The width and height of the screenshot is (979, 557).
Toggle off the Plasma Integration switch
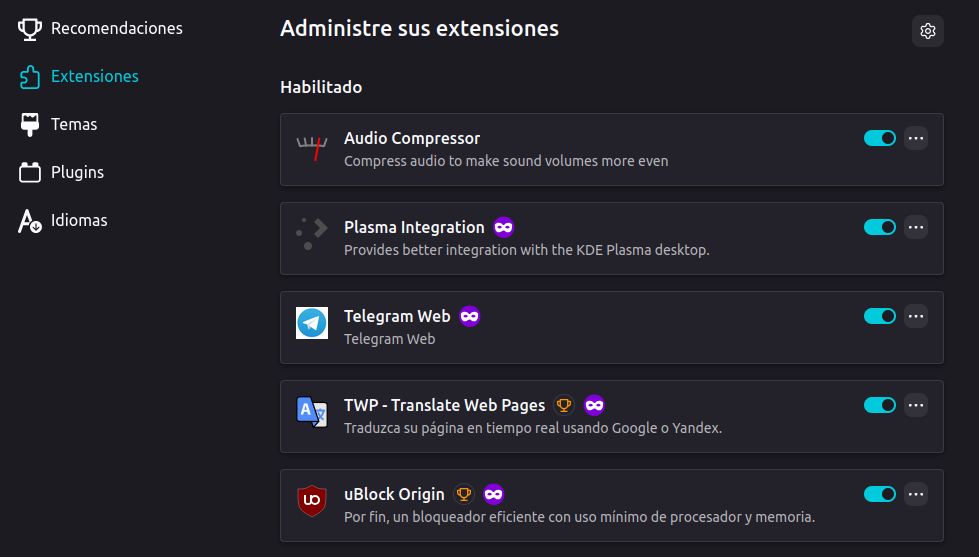tap(880, 227)
